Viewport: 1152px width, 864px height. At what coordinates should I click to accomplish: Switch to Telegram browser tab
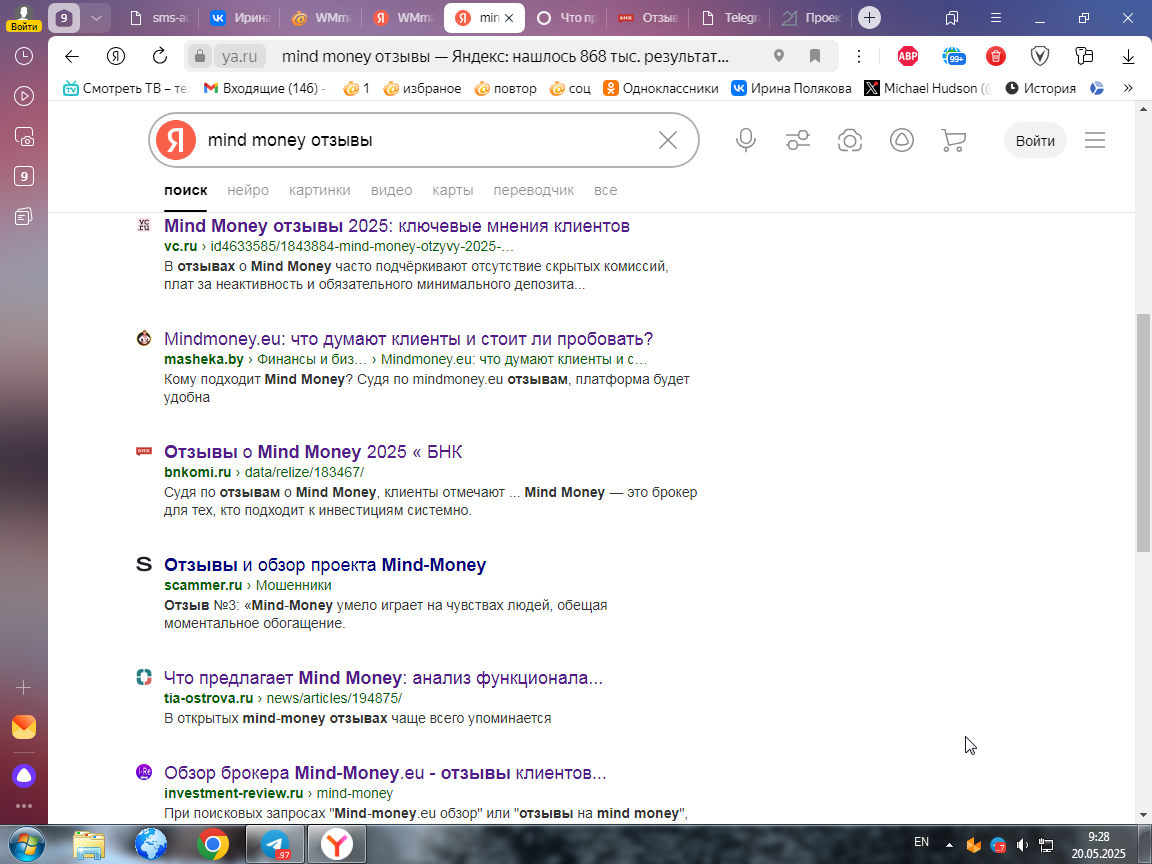click(730, 18)
